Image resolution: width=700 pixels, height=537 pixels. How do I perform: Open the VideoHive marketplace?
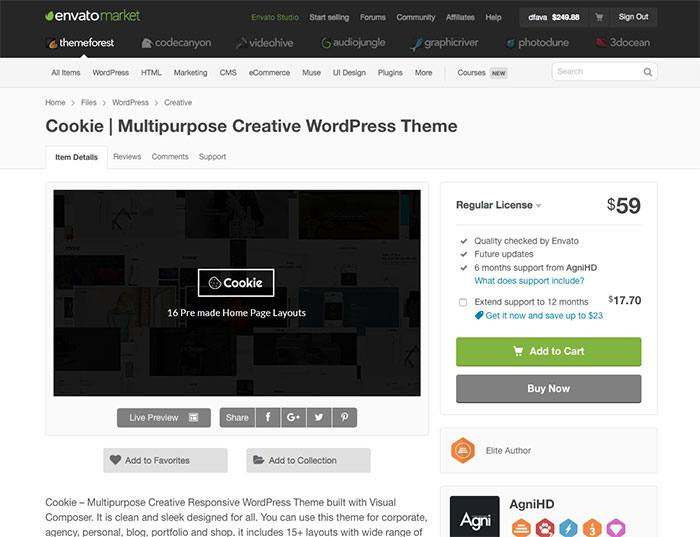point(264,43)
